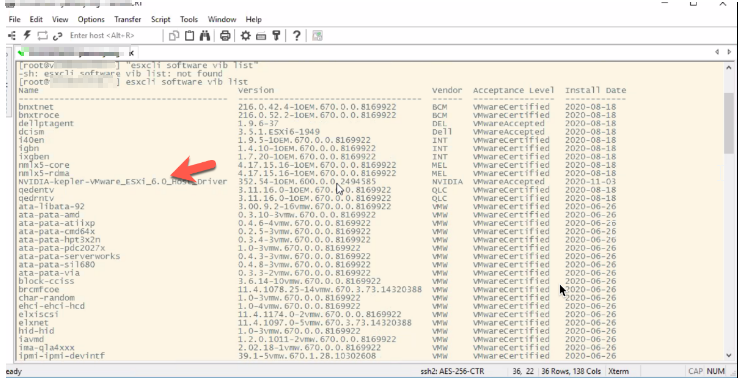Launch SecureFX from the last toolbar icon

click(317, 35)
